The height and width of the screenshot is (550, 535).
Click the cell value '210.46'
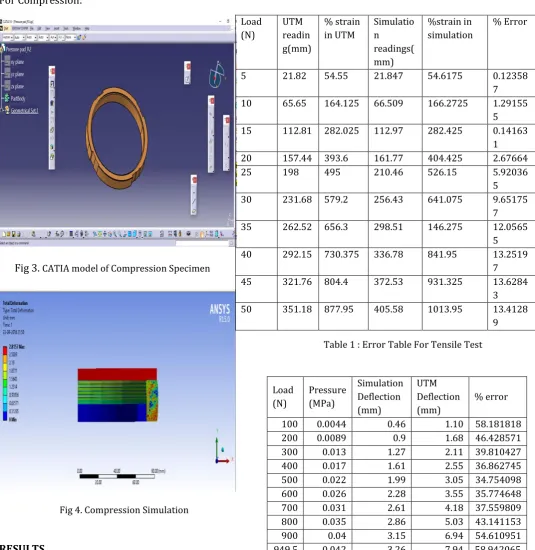(x=388, y=172)
